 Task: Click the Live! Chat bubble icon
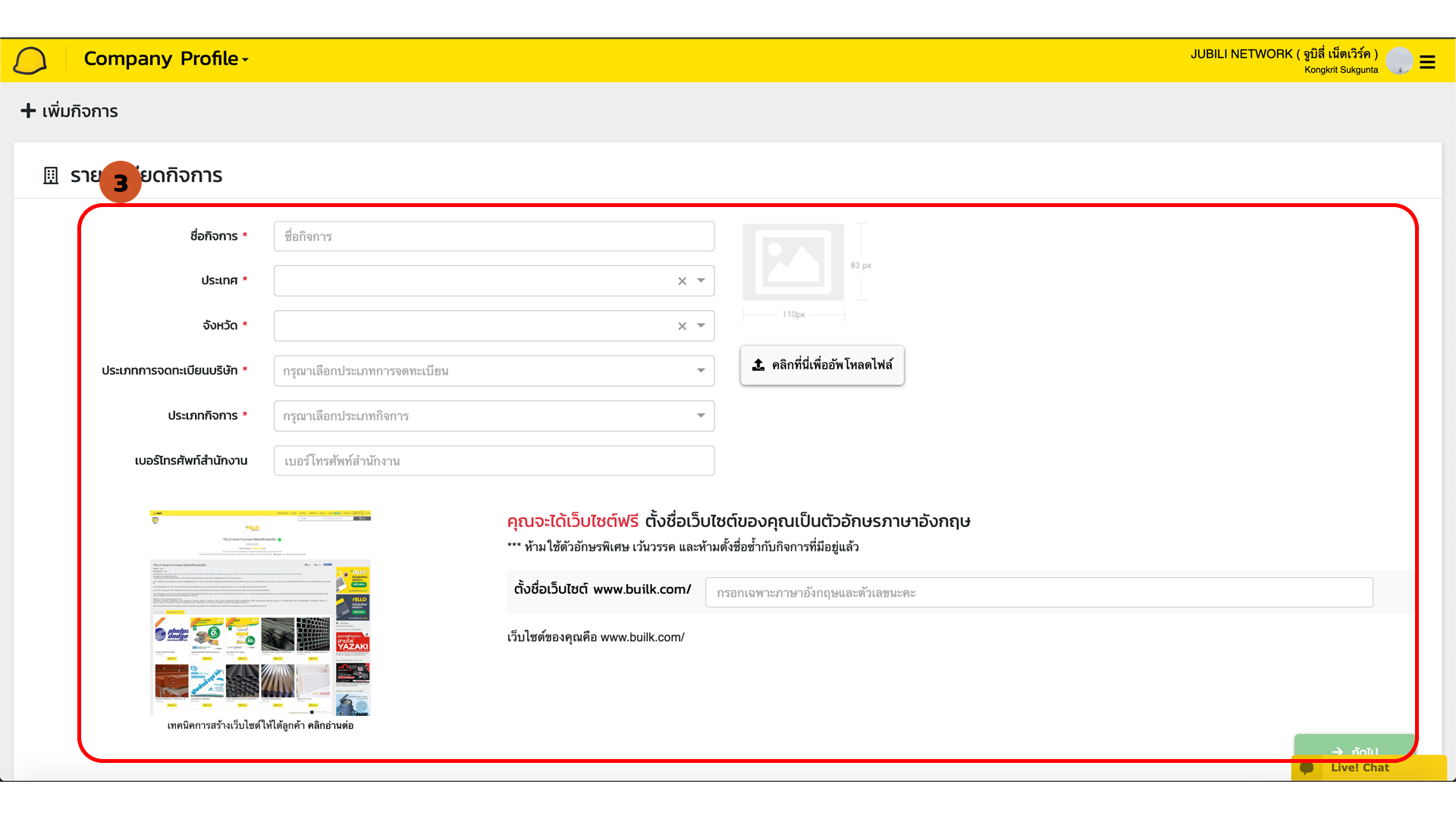pos(1307,768)
